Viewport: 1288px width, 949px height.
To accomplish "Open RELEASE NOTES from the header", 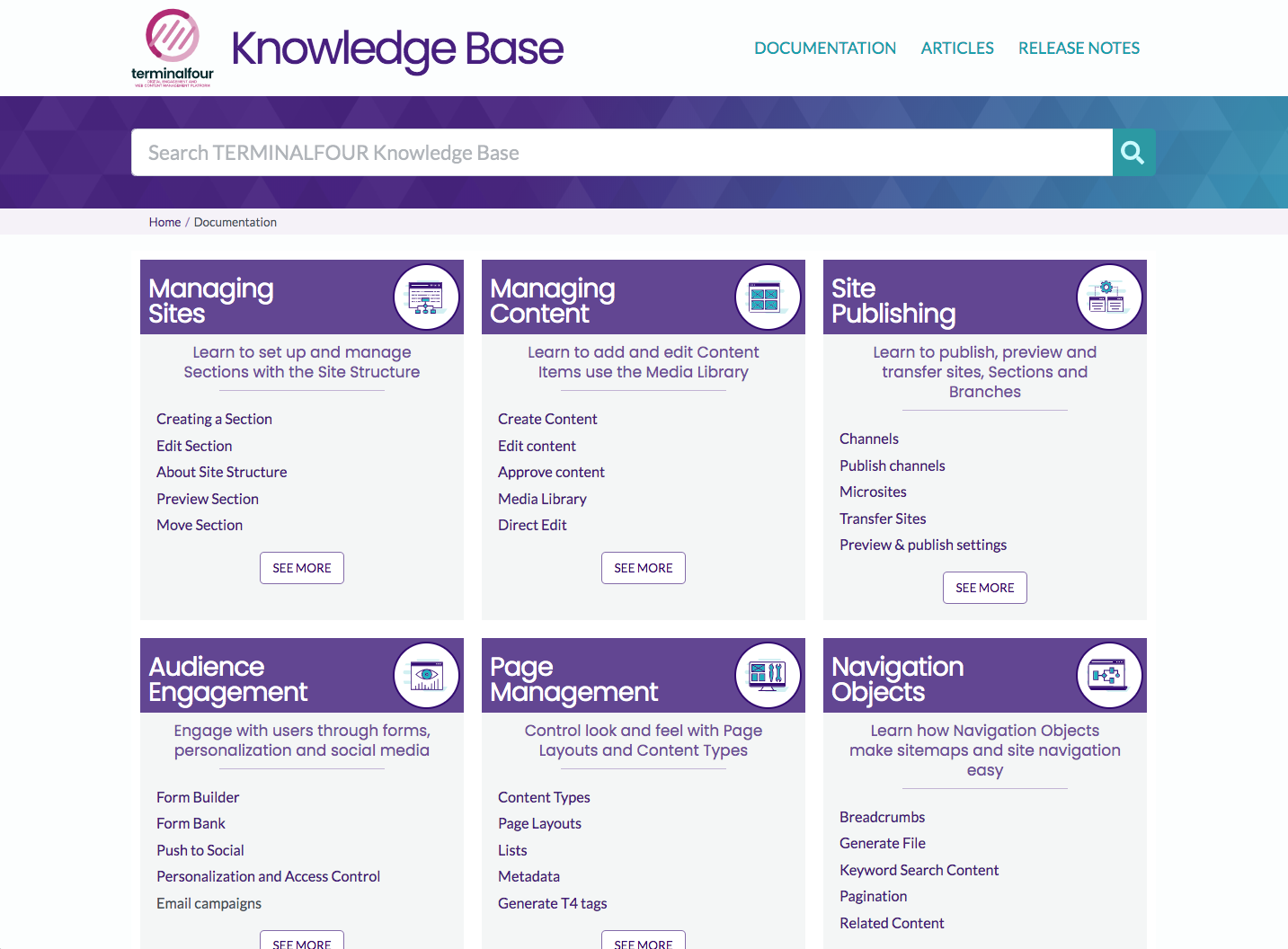I will pos(1078,48).
